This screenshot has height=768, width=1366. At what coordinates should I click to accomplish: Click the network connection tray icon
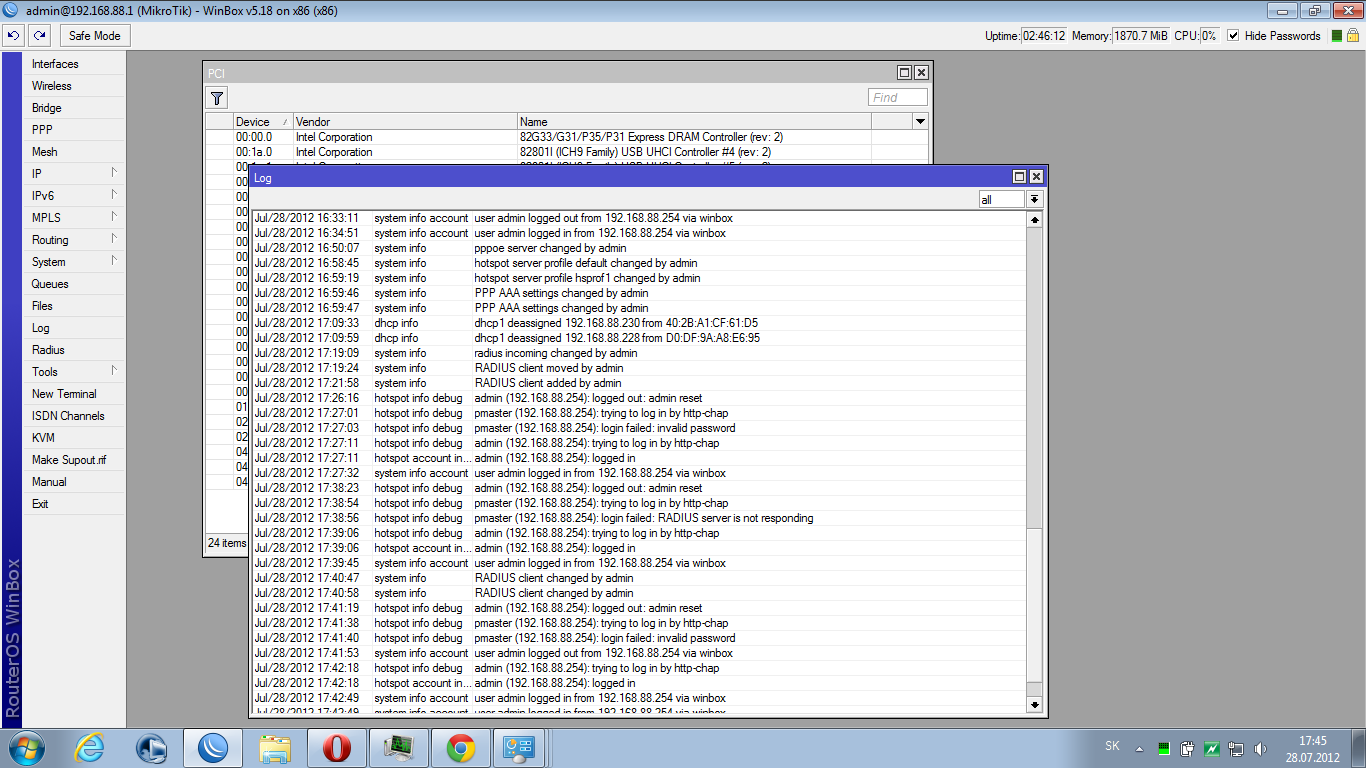tap(1236, 748)
